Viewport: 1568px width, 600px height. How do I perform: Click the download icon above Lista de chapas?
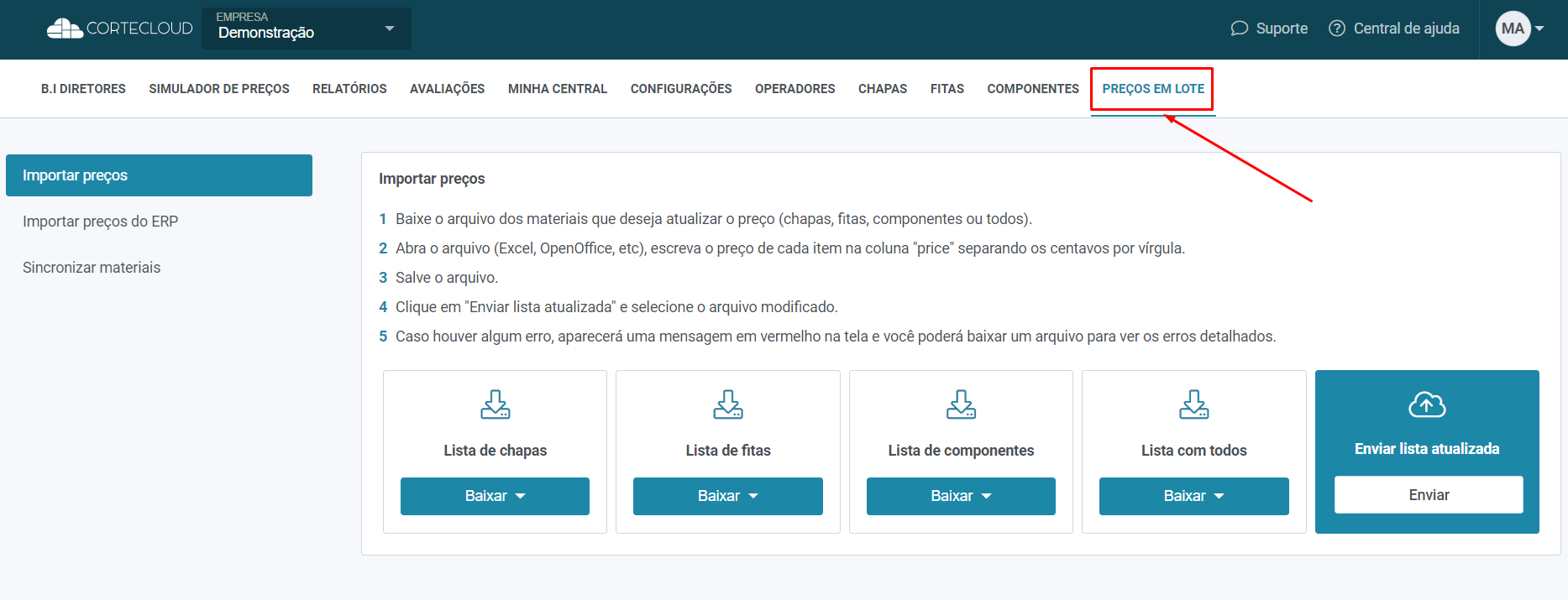(495, 404)
